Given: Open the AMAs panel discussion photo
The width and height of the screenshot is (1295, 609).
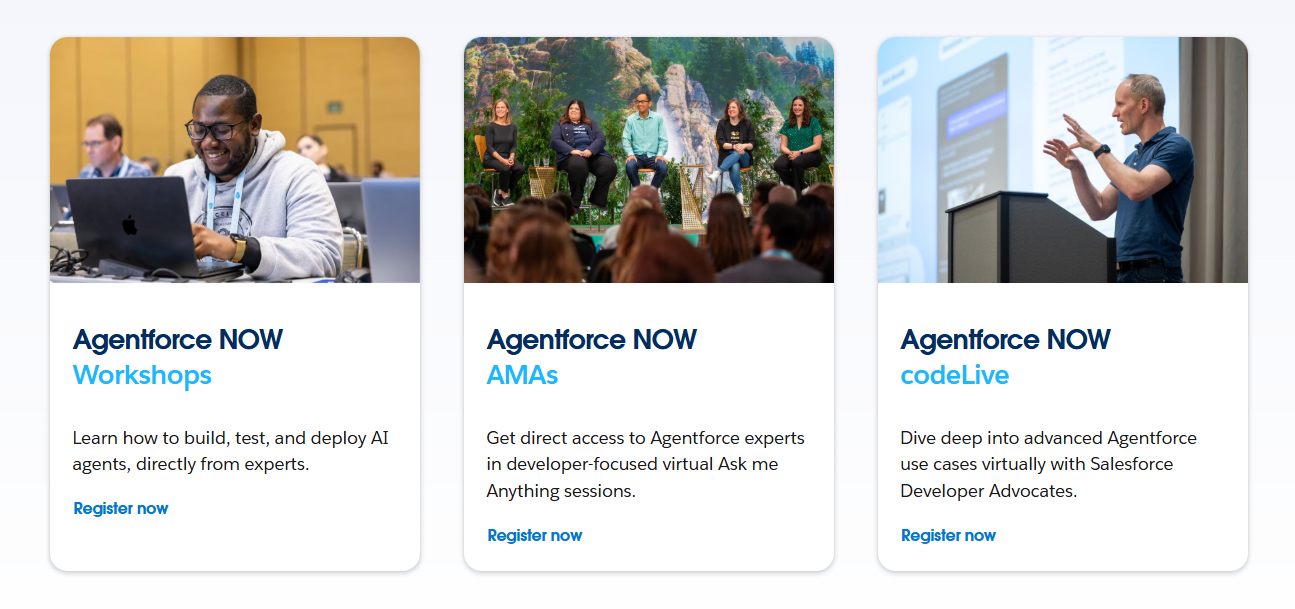Looking at the screenshot, I should [x=648, y=160].
